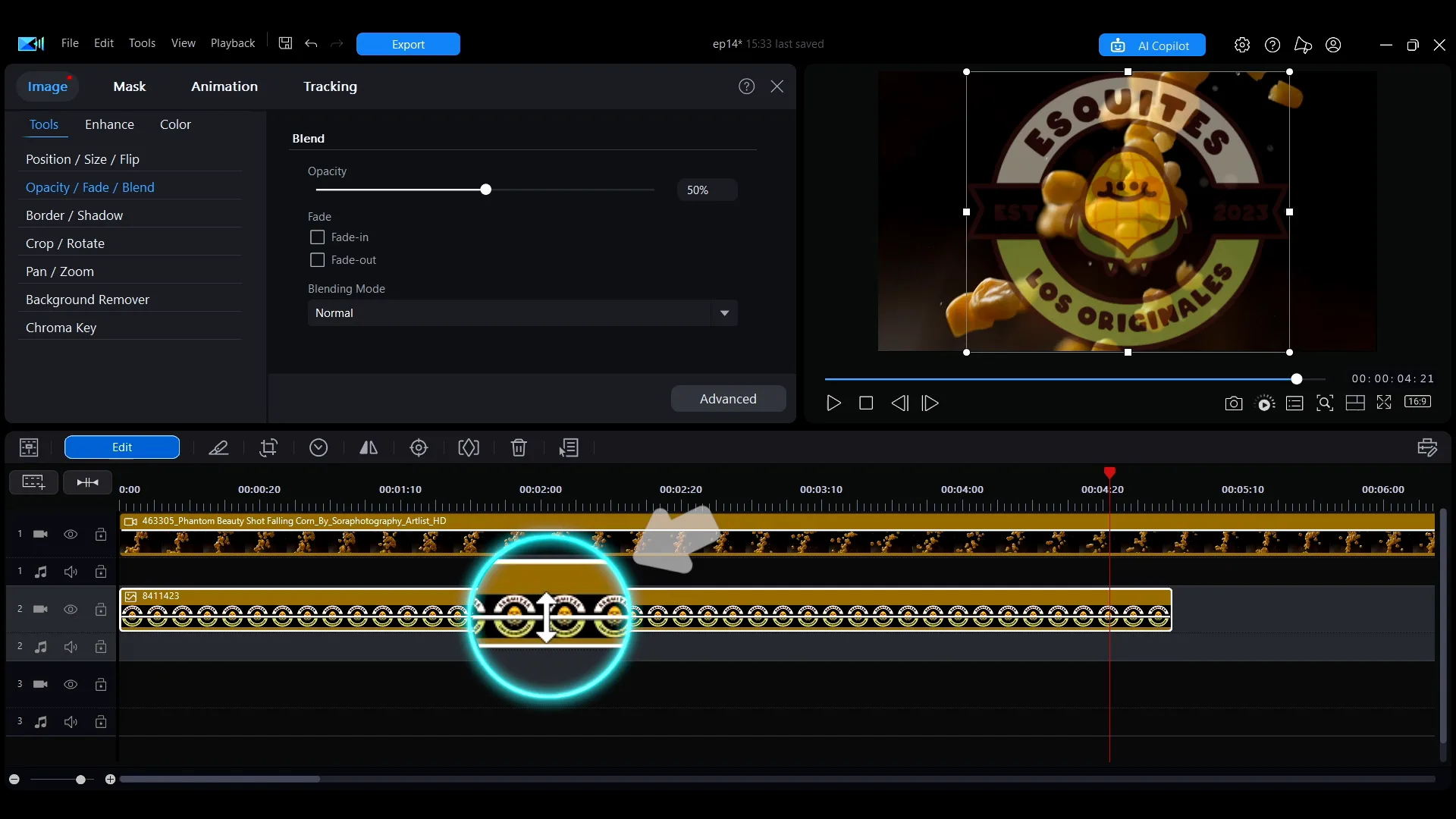1456x819 pixels.
Task: Mute audio track 3 speaker icon
Action: point(71,722)
